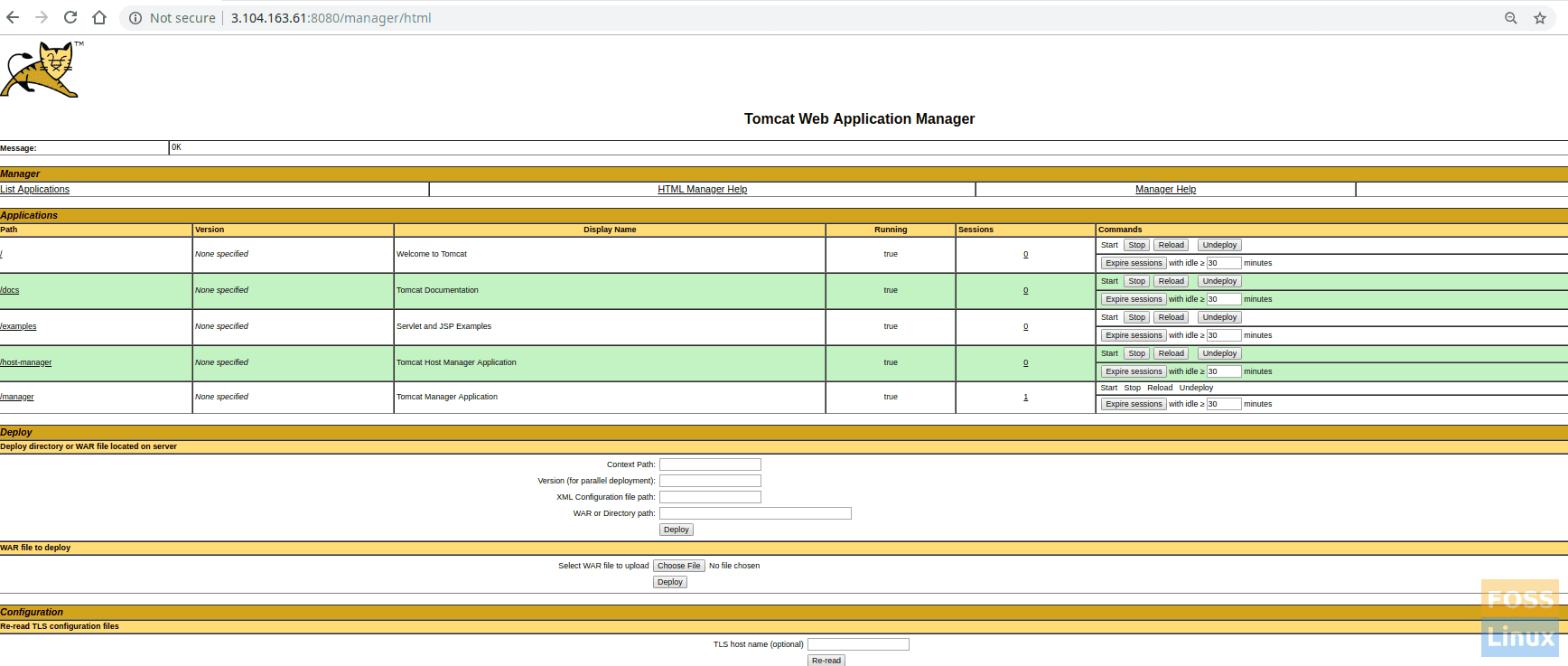Re-read TLS configuration files
This screenshot has width=1568, height=666.
(826, 661)
